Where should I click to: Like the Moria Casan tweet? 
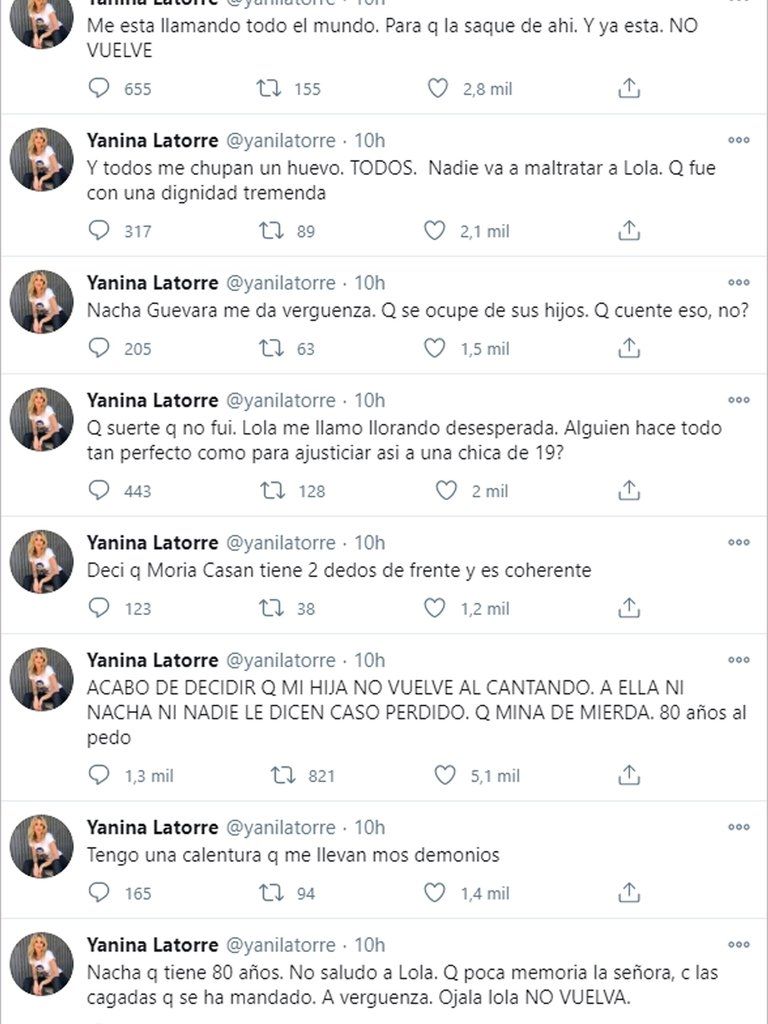pos(436,608)
